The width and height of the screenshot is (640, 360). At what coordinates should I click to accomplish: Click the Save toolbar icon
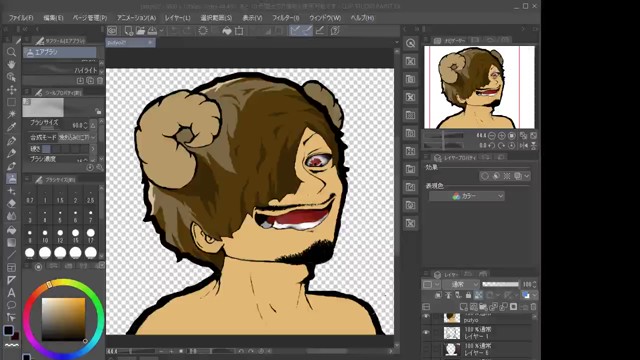click(x=152, y=31)
